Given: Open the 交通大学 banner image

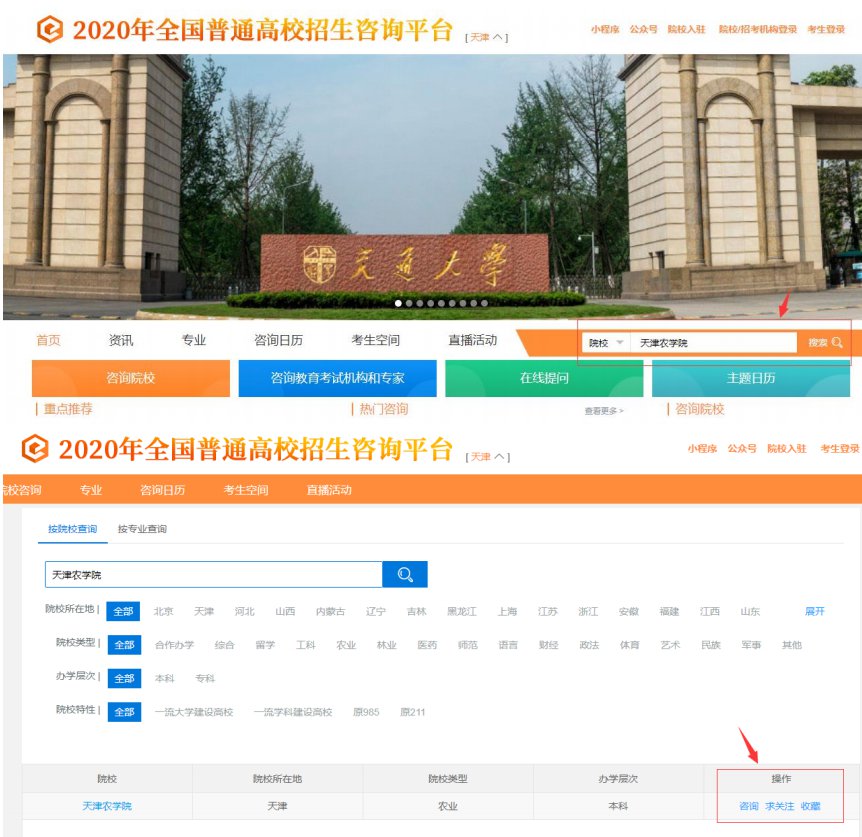Looking at the screenshot, I should coord(431,186).
